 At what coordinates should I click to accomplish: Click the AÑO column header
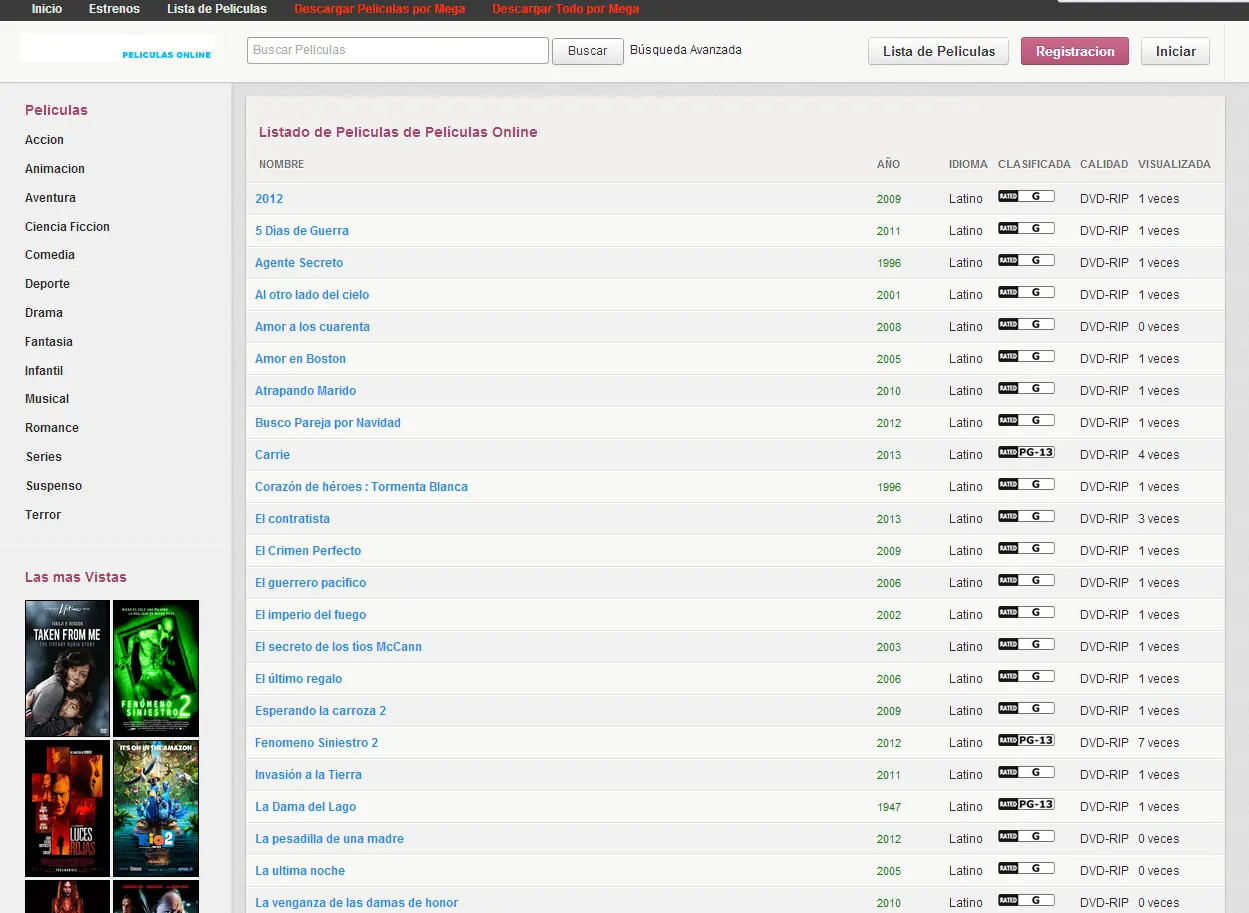click(x=888, y=164)
